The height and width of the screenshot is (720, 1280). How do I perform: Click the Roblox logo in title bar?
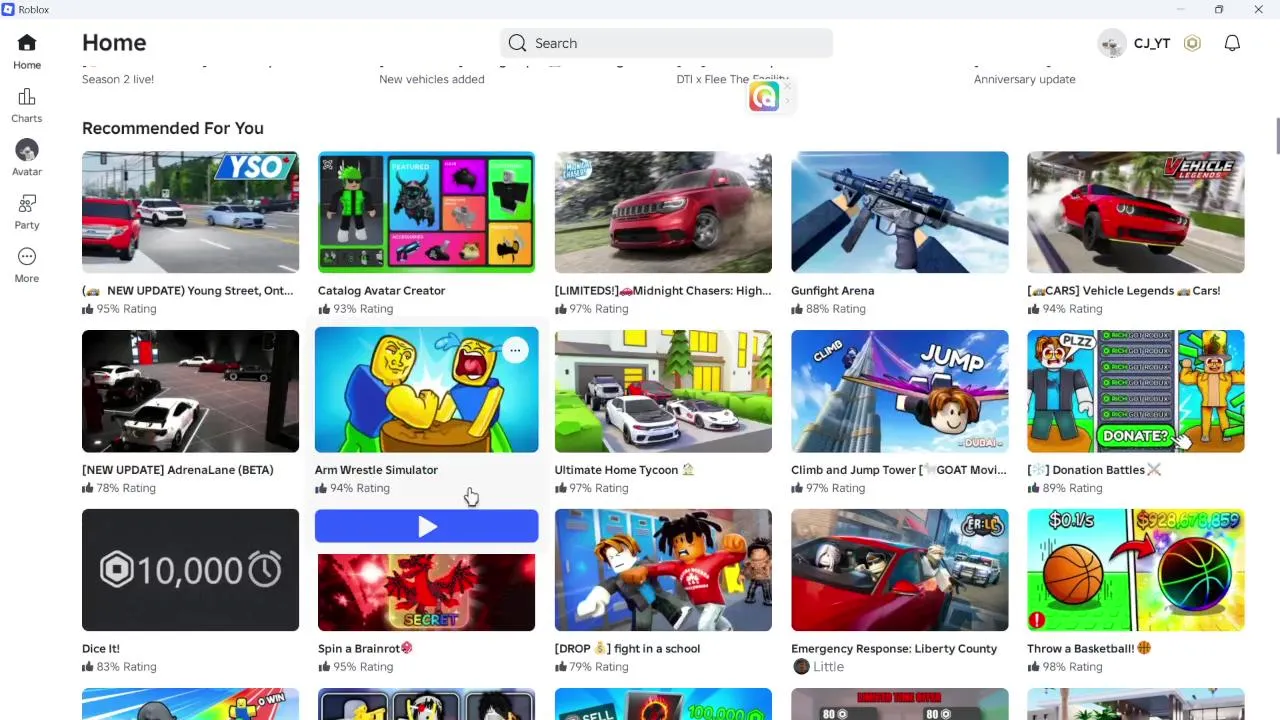[8, 9]
